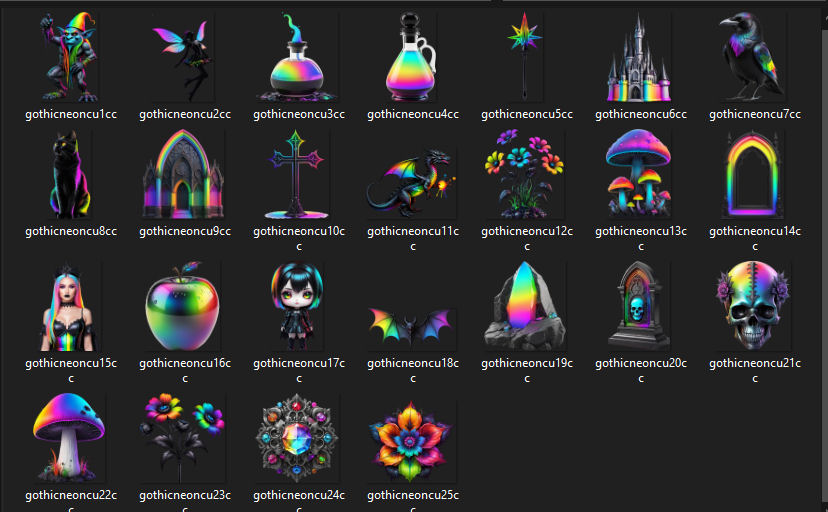Click the file name gothicneoncu21cc

point(755,370)
